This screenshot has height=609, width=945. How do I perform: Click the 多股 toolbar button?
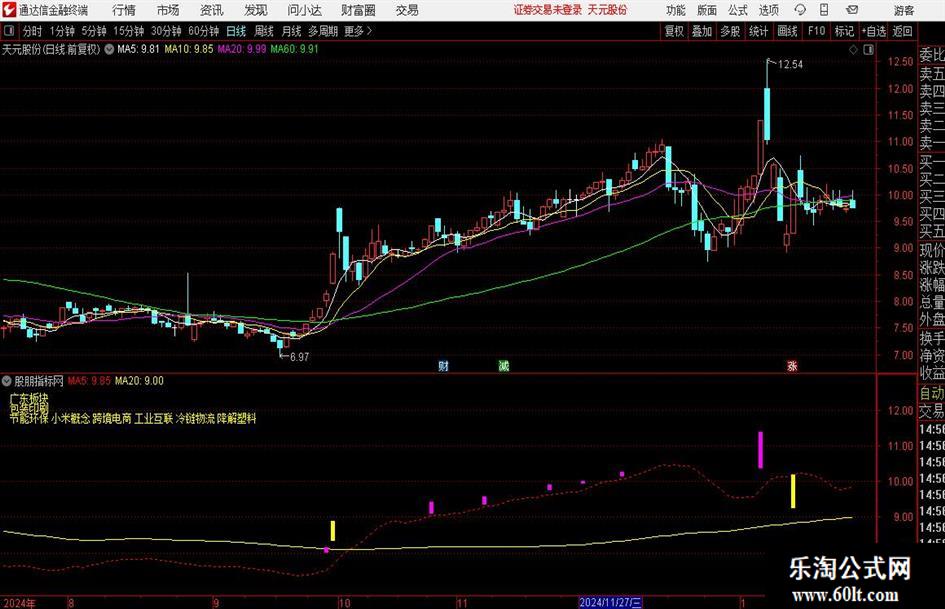730,31
